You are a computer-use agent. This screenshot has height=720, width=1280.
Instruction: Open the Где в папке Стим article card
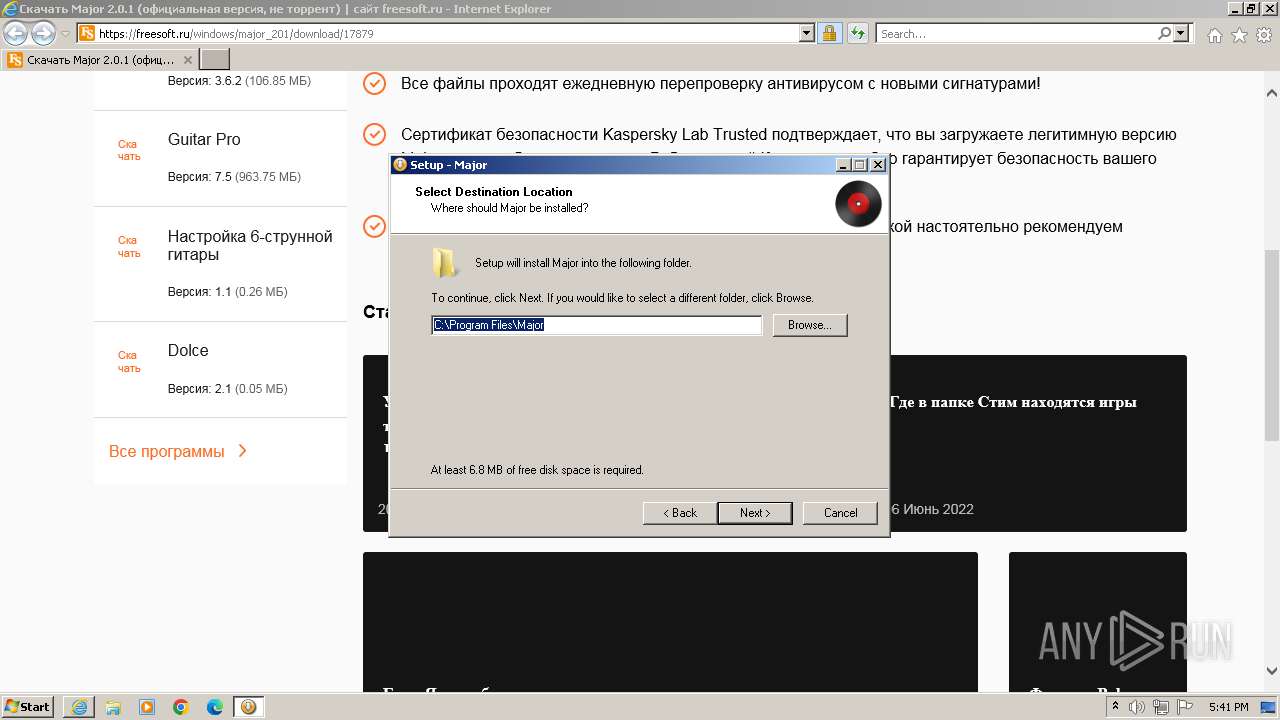click(1013, 402)
